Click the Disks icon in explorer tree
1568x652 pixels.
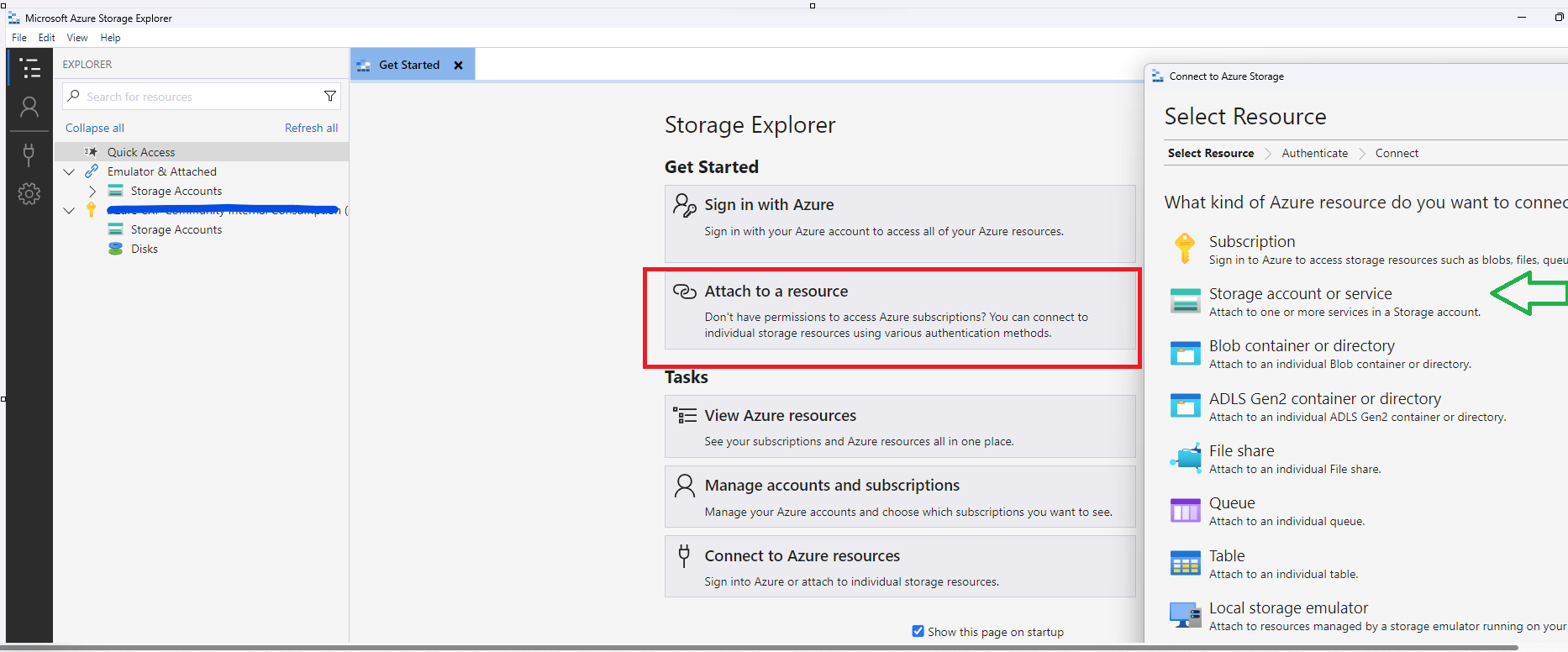click(x=115, y=249)
